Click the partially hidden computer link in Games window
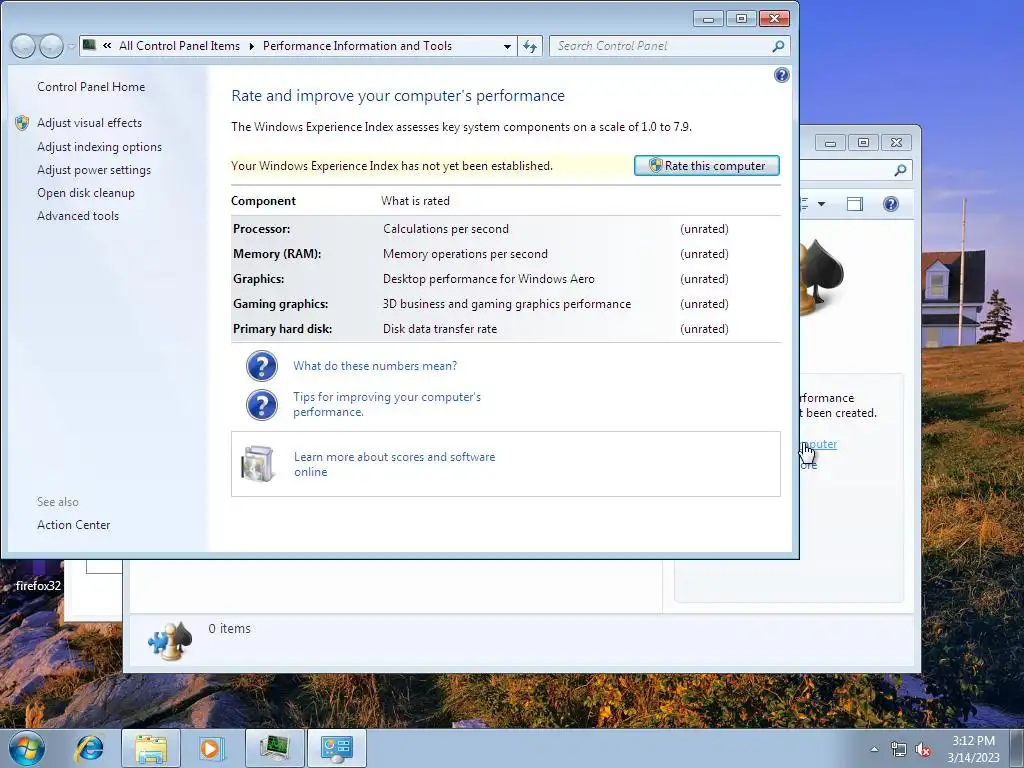1024x768 pixels. click(819, 444)
